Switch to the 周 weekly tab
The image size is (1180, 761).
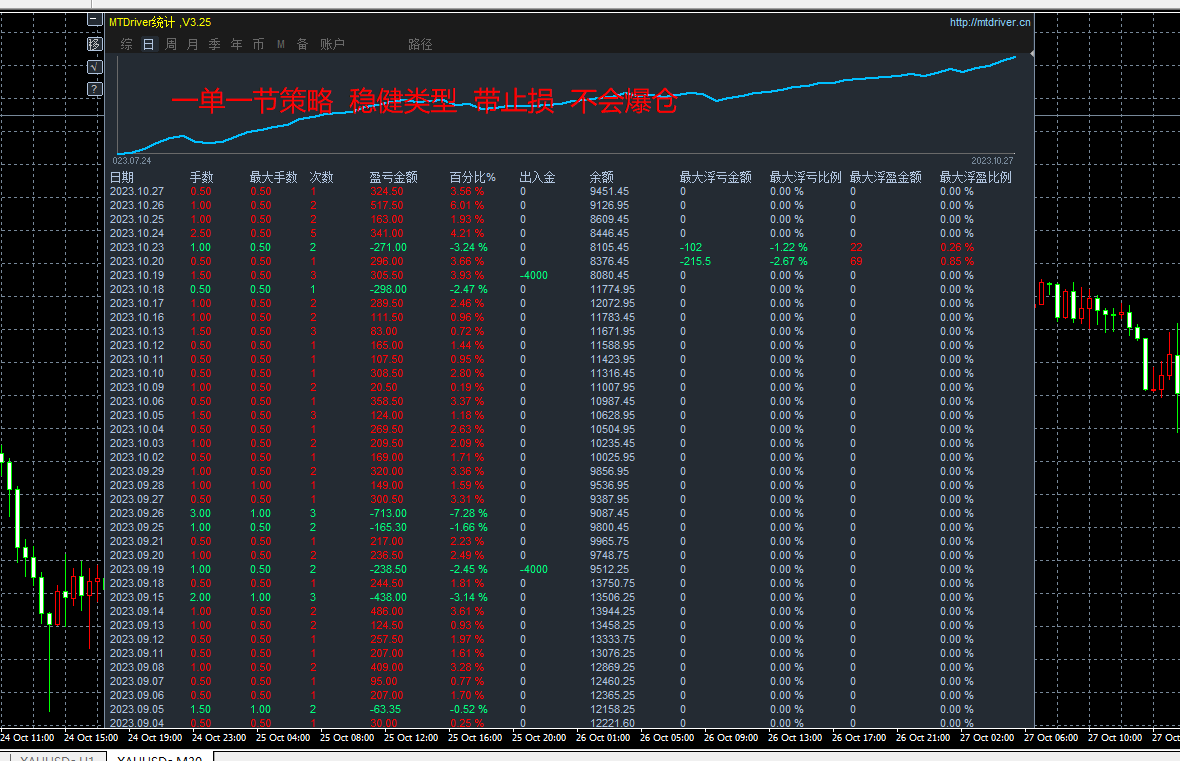(171, 44)
